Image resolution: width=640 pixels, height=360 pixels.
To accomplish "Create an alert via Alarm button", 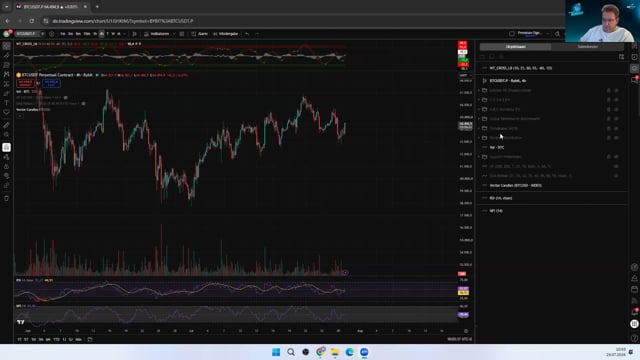I will (x=200, y=33).
